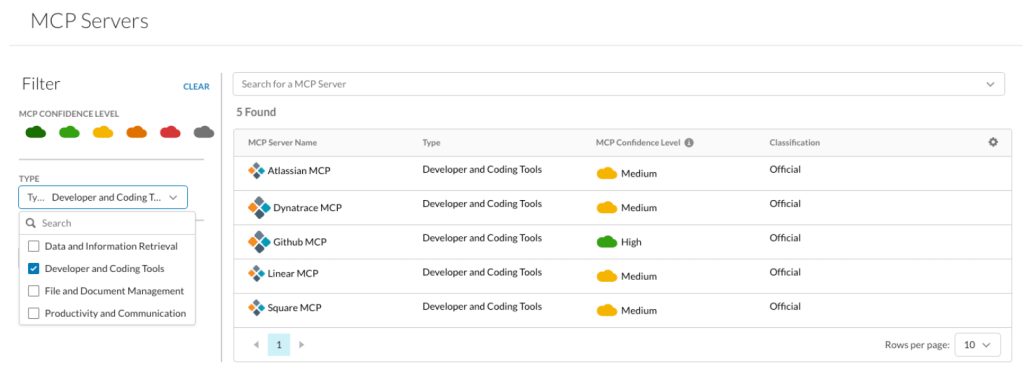Collapse the Type filter dropdown
This screenshot has height=374, width=1024.
pos(173,197)
